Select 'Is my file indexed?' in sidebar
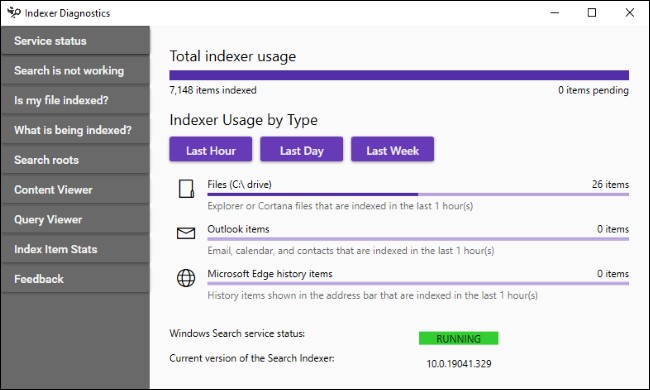650x390 pixels. tap(75, 100)
